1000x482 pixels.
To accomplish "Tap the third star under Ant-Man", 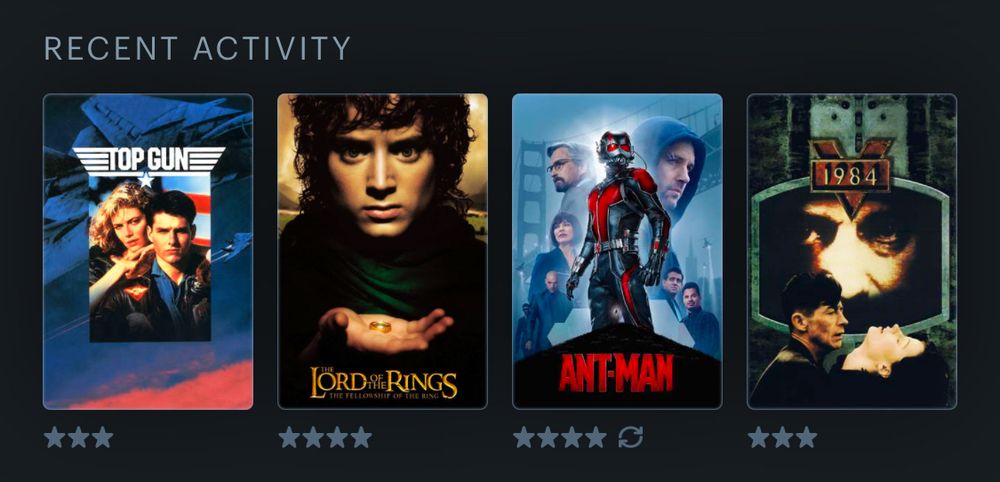I will pyautogui.click(x=572, y=437).
